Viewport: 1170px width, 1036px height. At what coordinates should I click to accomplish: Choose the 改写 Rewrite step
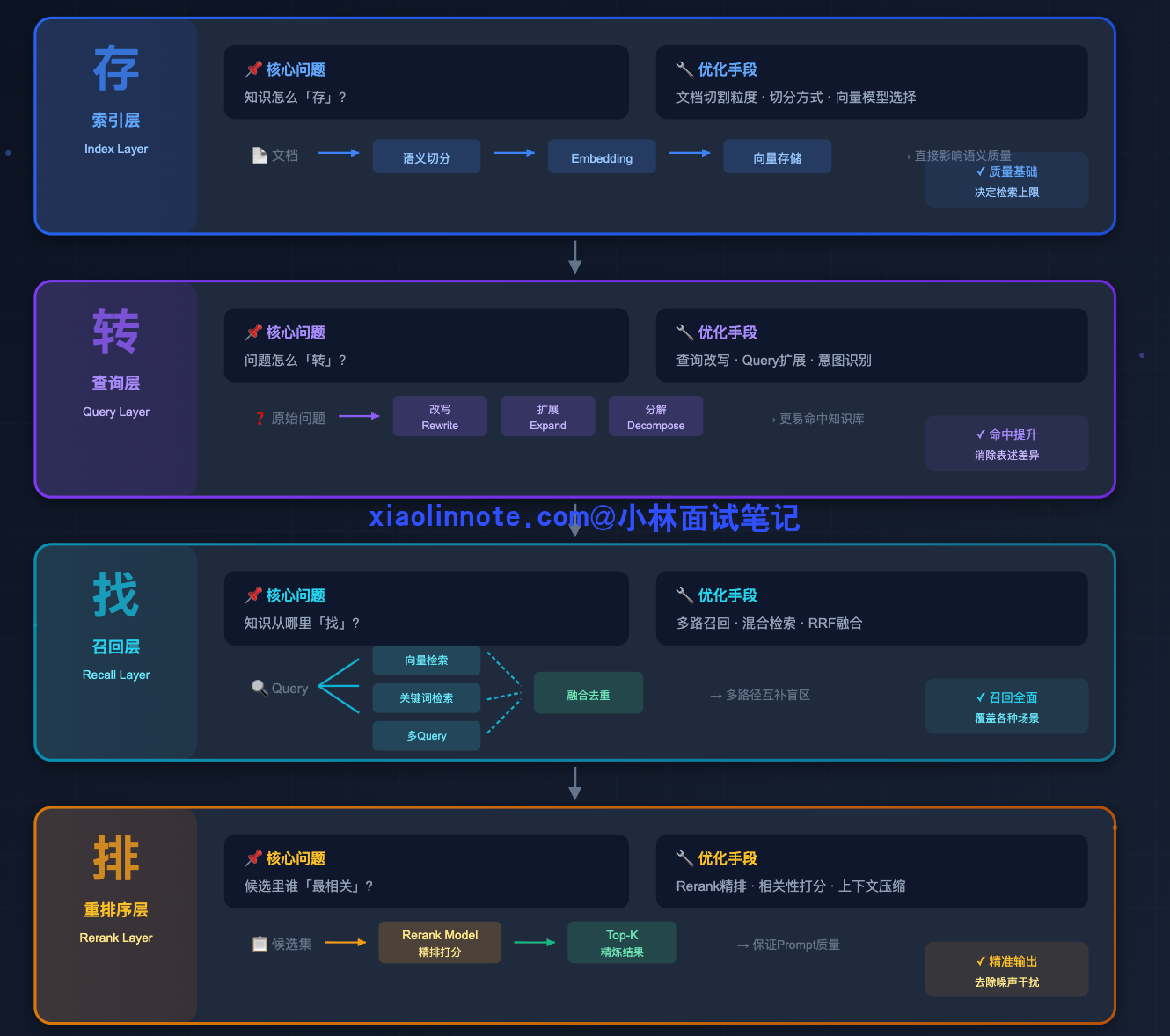[440, 417]
